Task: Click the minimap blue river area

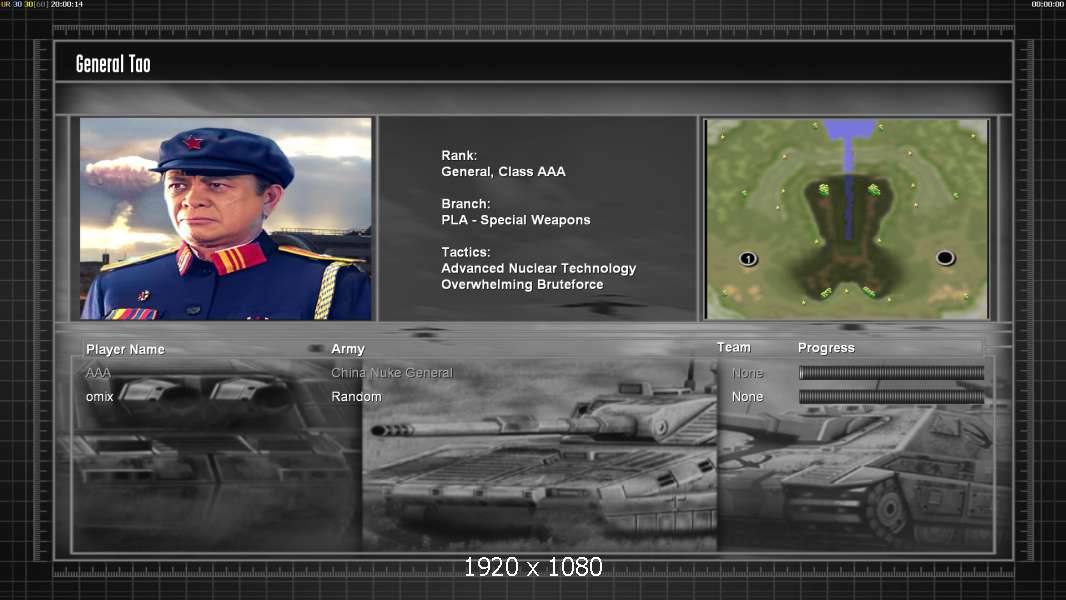Action: [x=848, y=156]
